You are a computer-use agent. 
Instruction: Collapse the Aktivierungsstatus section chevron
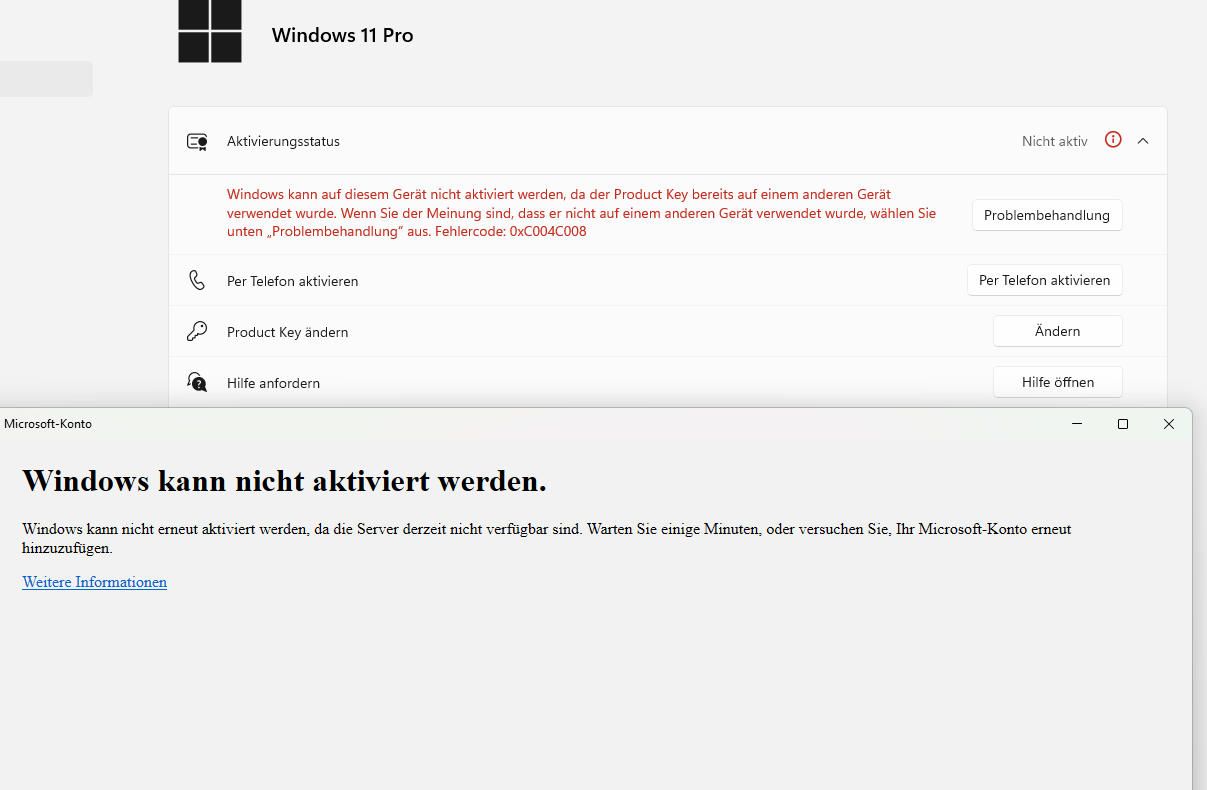[x=1143, y=141]
